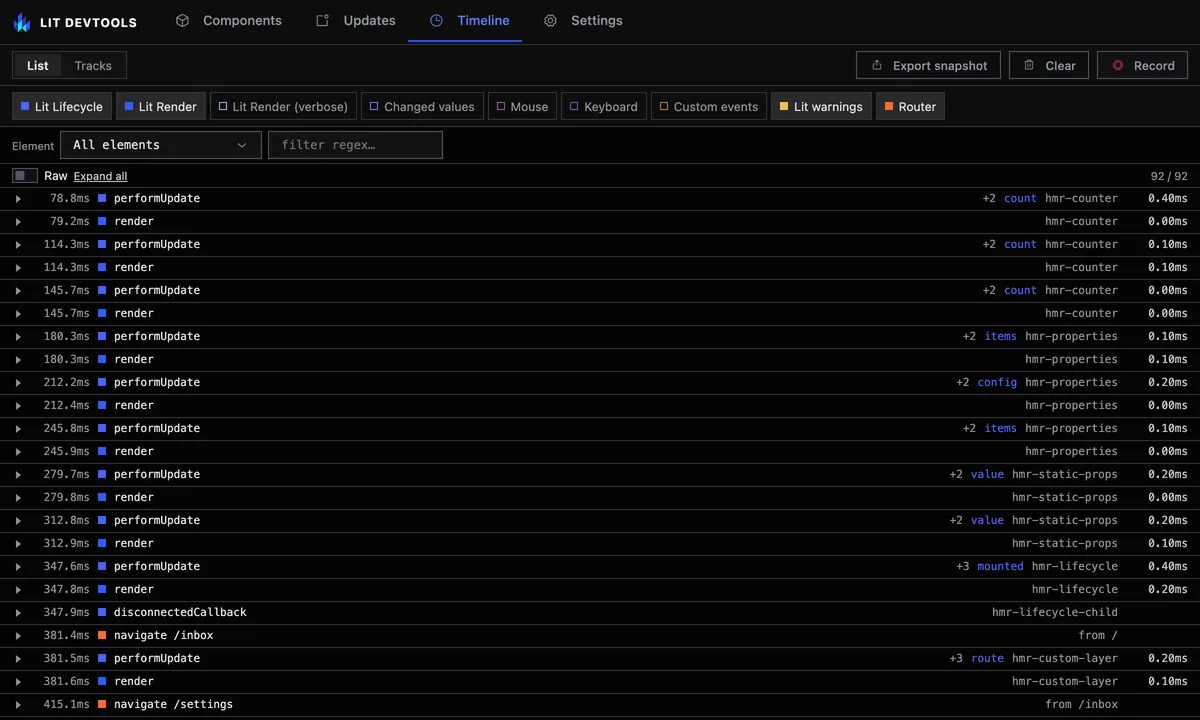The image size is (1200, 720).
Task: Select the disconnectedCallback event text
Action: (180, 612)
